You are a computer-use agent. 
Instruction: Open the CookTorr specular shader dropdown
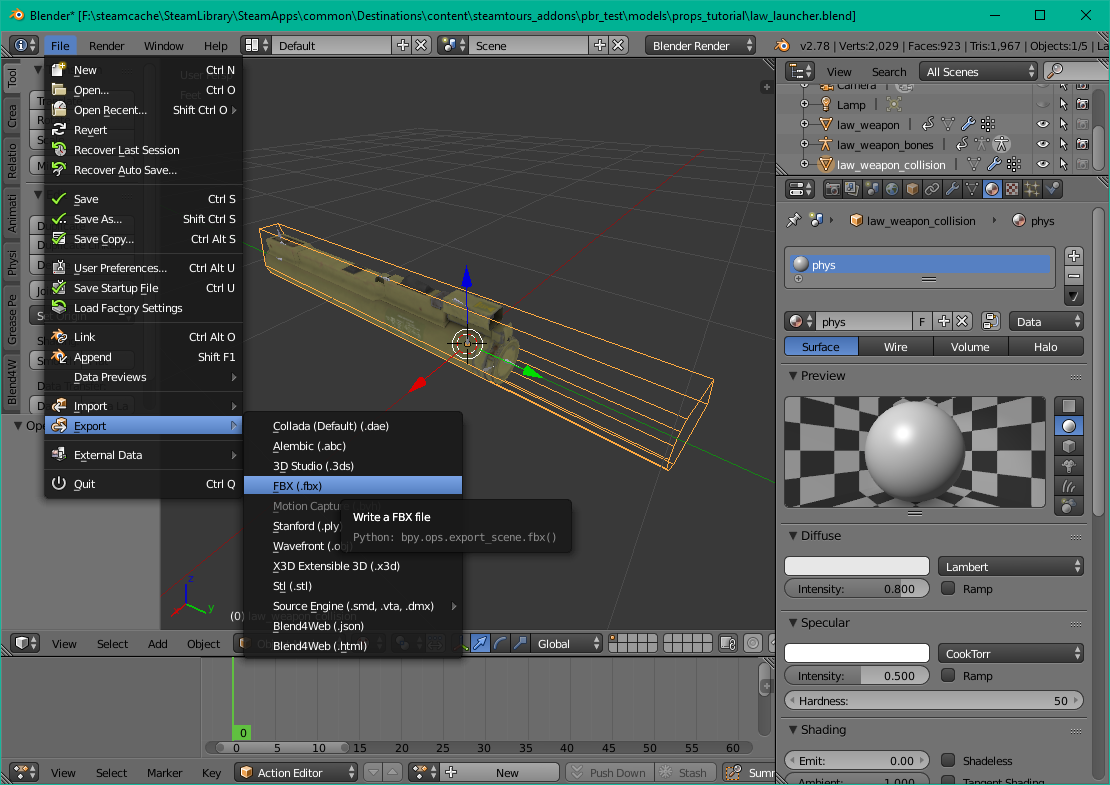[x=1010, y=654]
